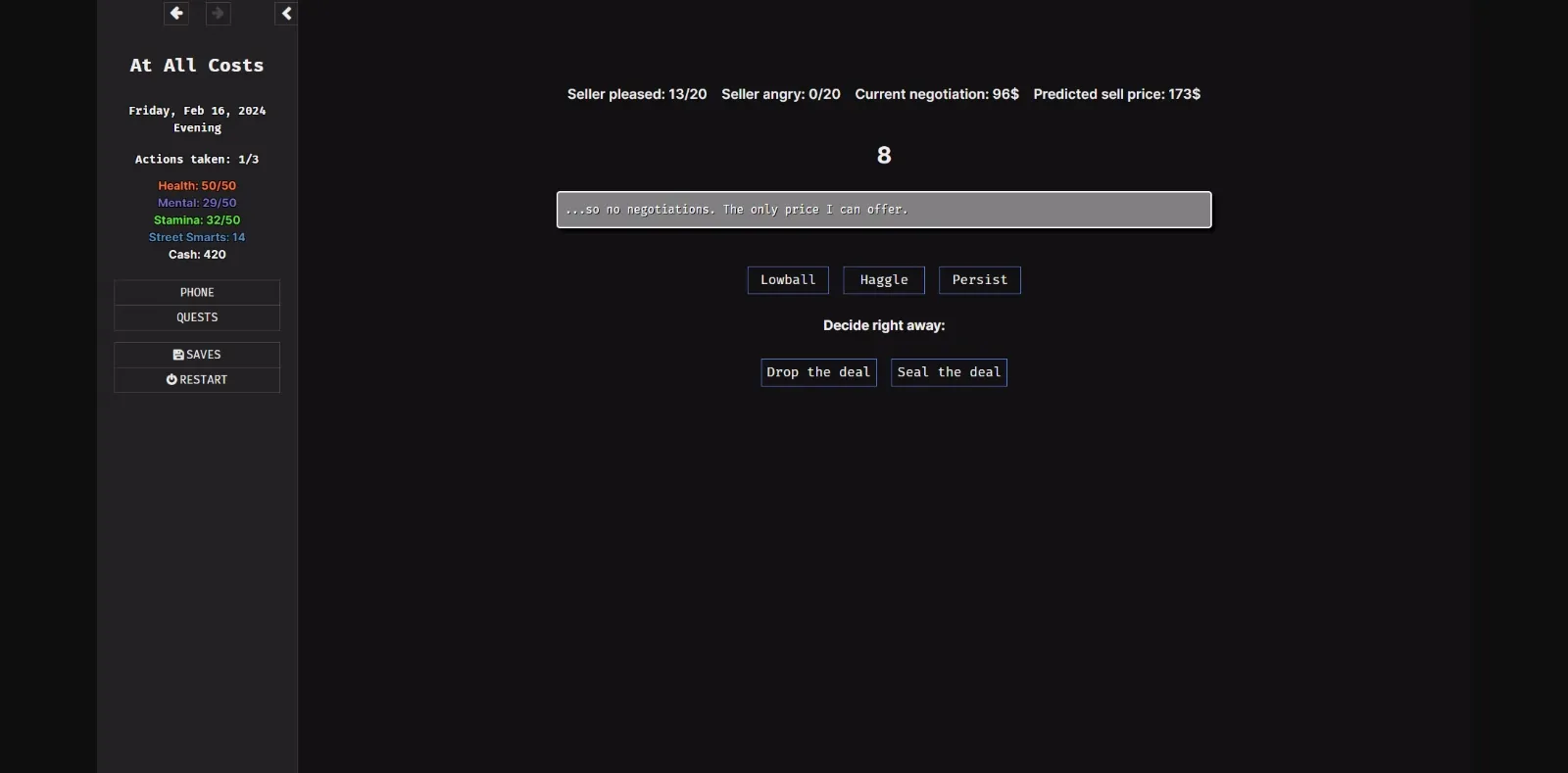1568x773 pixels.
Task: Click the countdown number 8
Action: (x=884, y=156)
